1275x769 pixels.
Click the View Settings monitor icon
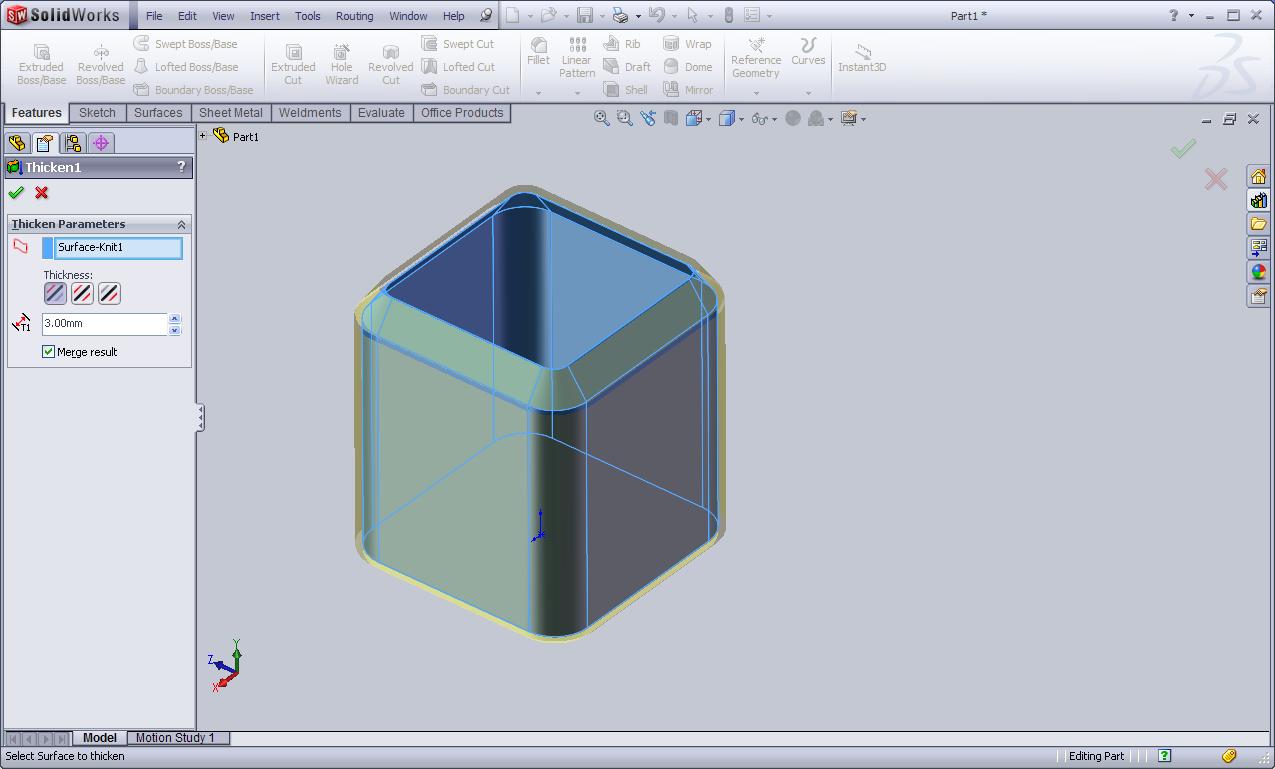[849, 118]
